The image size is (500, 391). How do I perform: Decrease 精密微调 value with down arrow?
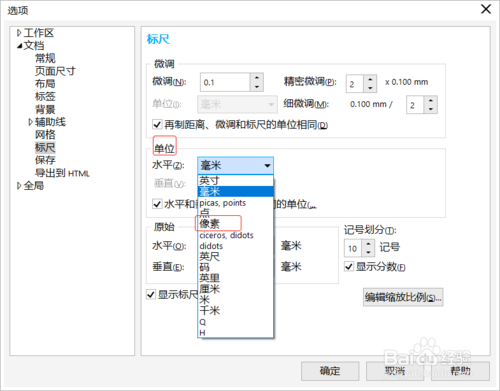point(370,88)
